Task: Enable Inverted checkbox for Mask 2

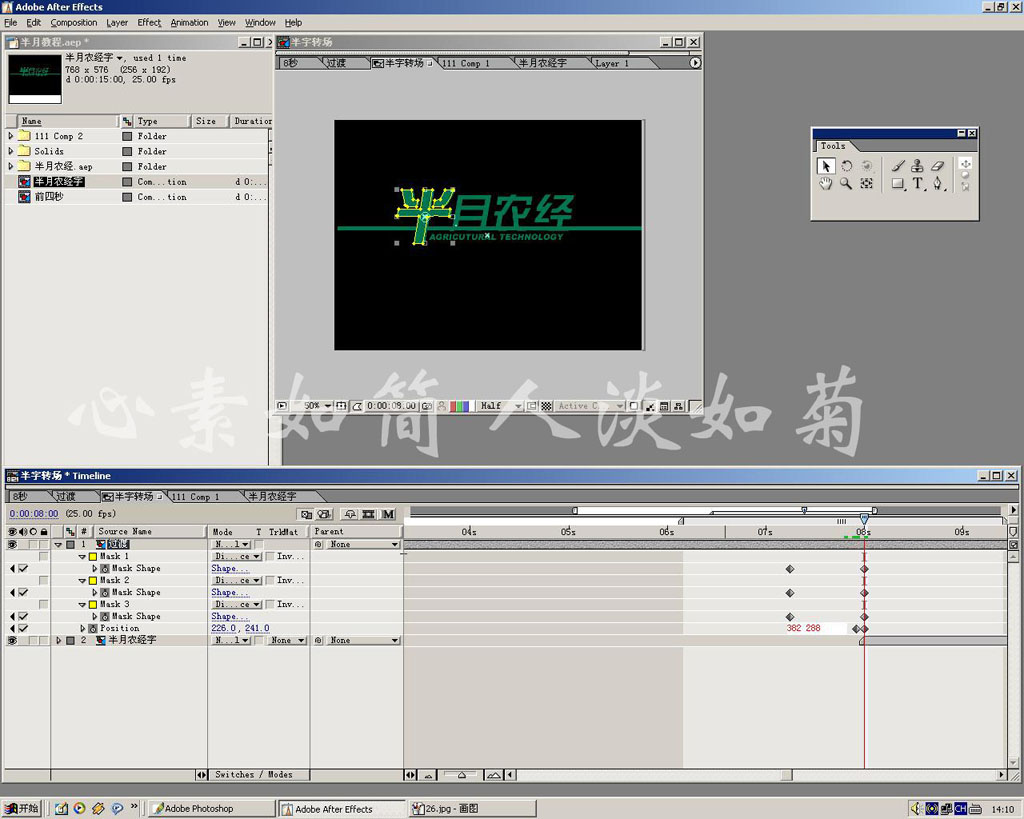Action: (270, 580)
